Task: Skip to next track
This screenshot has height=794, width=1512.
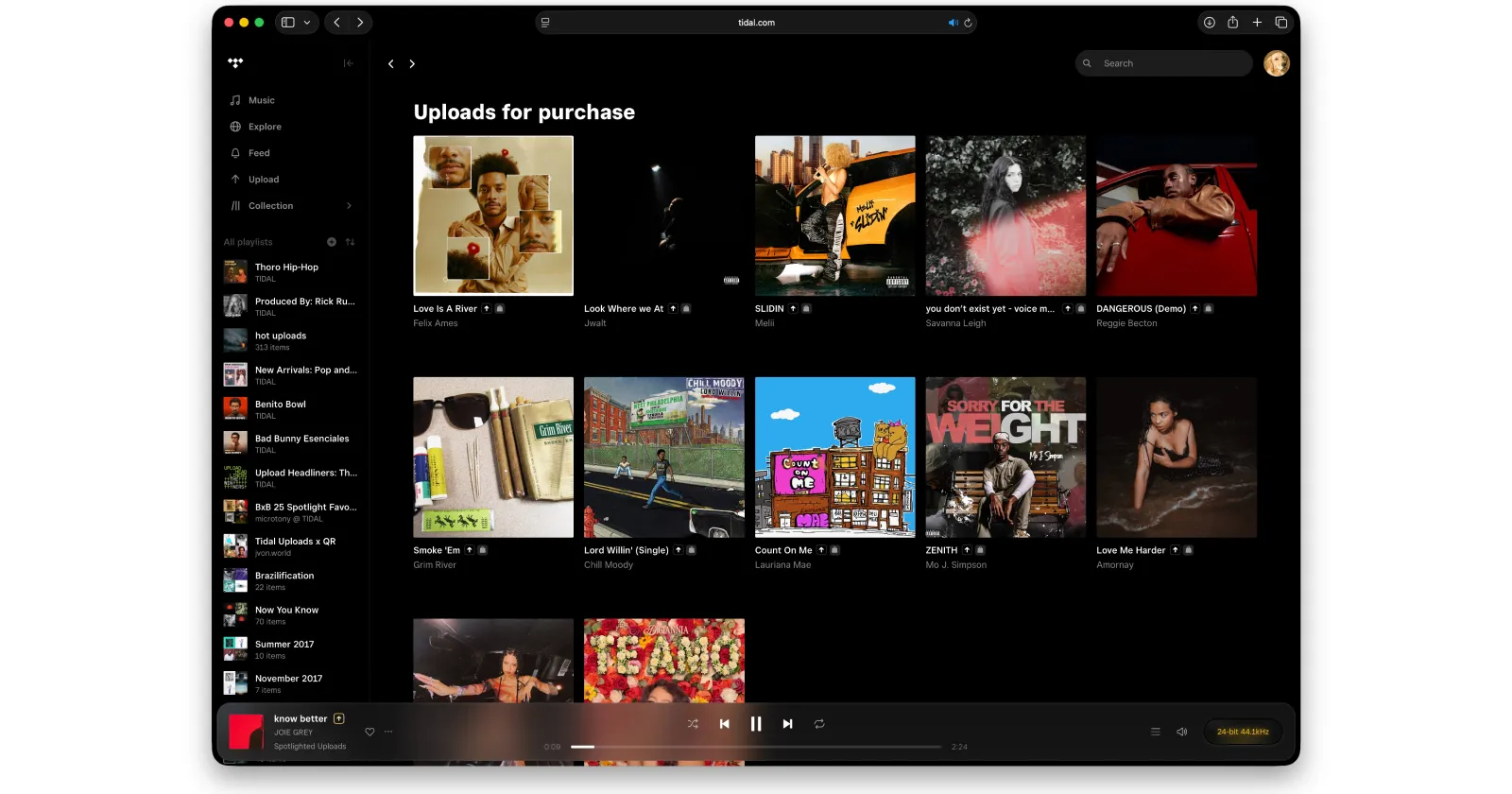Action: [x=787, y=724]
